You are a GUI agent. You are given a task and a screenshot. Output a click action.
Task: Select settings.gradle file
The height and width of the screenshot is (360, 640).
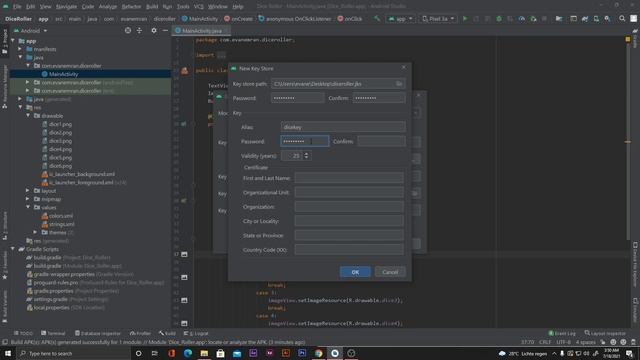pyautogui.click(x=51, y=299)
